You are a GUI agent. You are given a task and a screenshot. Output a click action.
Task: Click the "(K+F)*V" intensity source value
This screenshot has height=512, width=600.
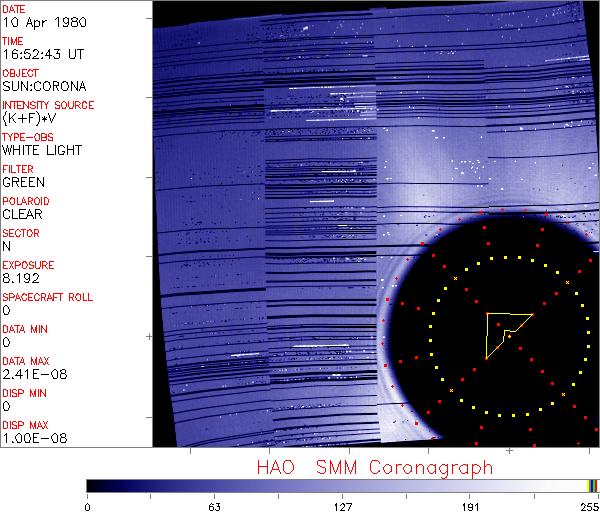pos(30,118)
